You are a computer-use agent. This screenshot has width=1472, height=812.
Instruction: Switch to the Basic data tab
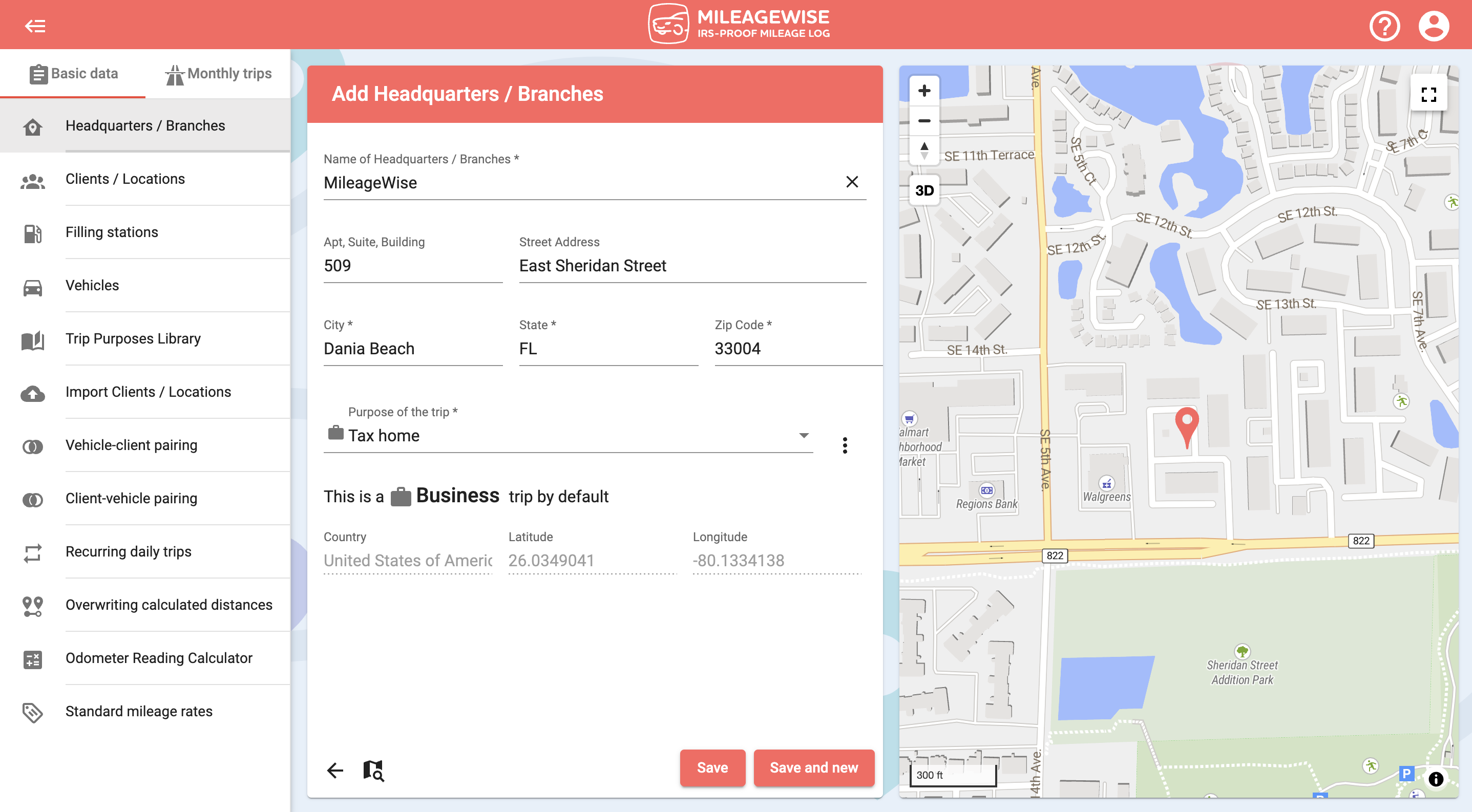click(73, 74)
